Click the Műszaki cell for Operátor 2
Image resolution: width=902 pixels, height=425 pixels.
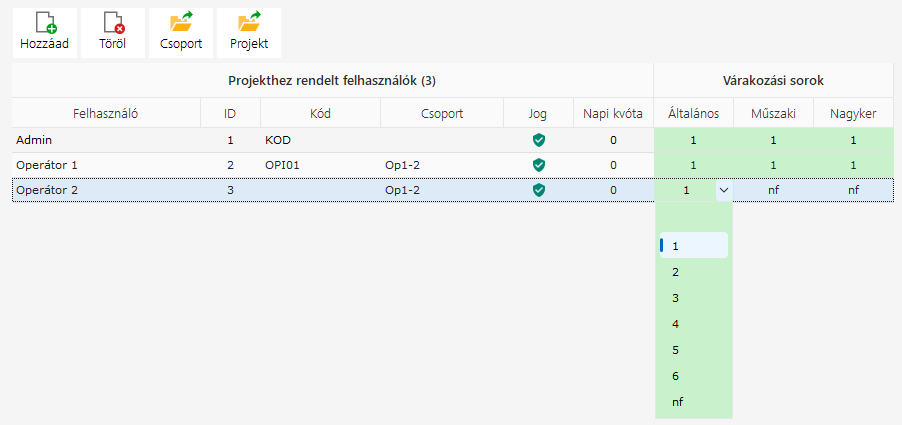[x=773, y=190]
